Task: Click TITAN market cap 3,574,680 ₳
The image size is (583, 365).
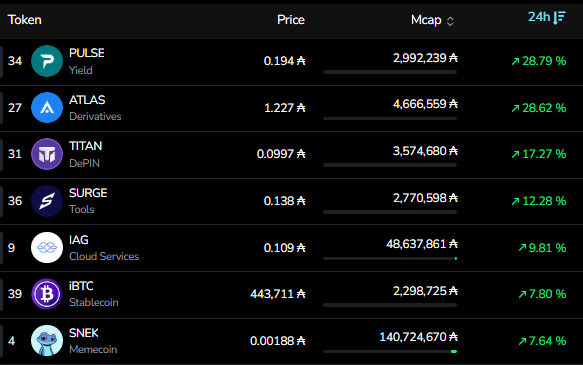Action: tap(425, 151)
